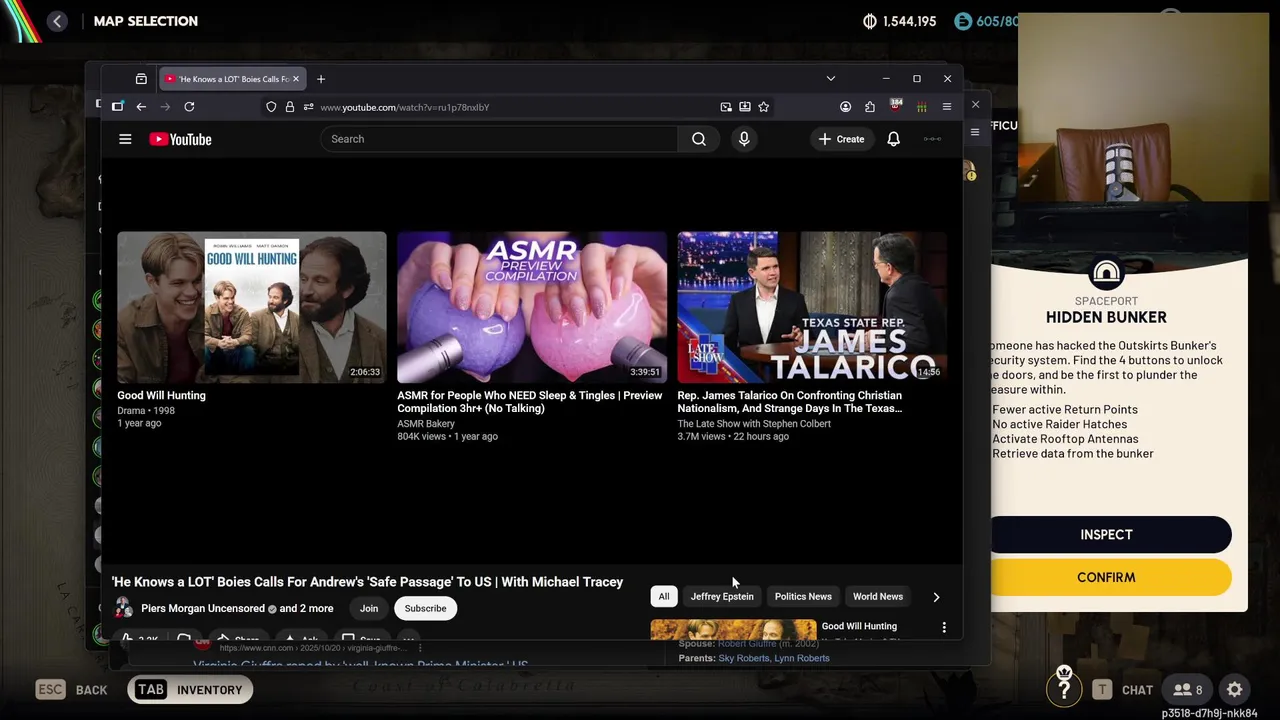Open options menu for Good Will Hunting suggestion
Viewport: 1280px width, 720px height.
coord(944,627)
